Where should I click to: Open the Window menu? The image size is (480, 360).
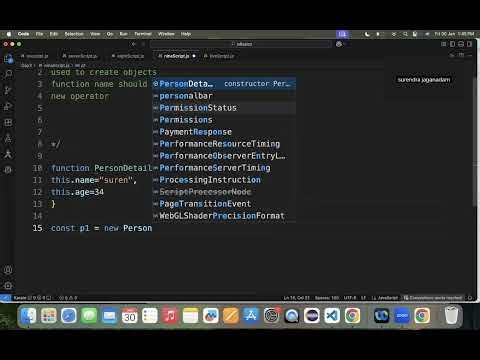tap(166, 34)
